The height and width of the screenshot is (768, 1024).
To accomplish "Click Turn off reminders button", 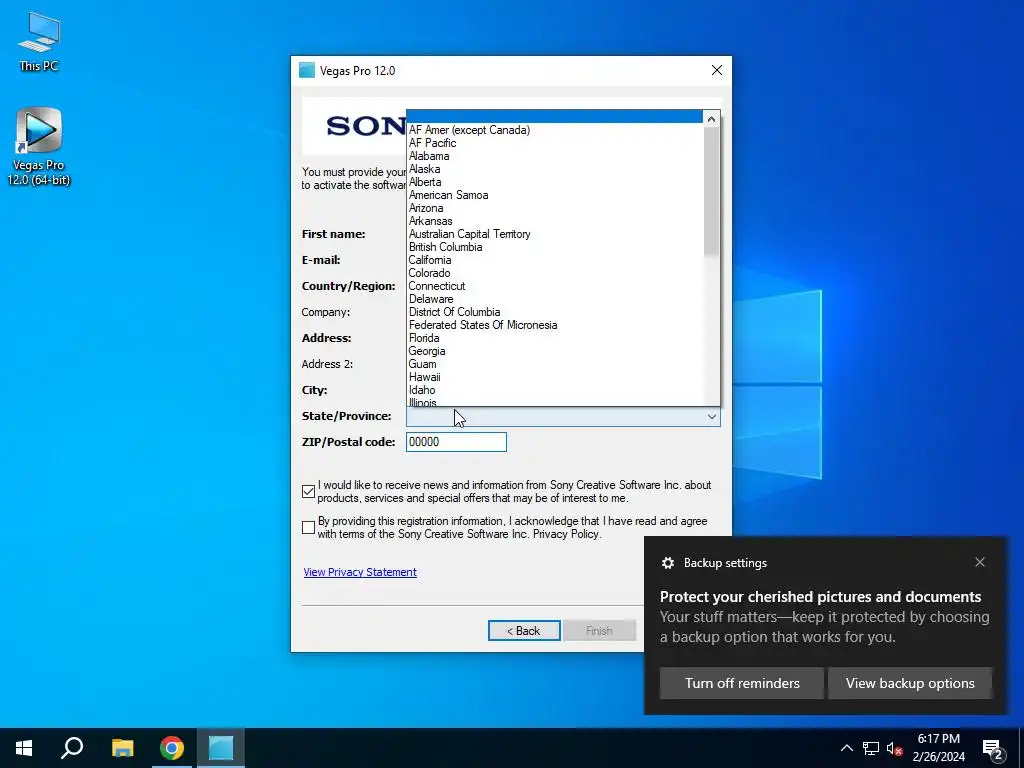I will [x=742, y=683].
